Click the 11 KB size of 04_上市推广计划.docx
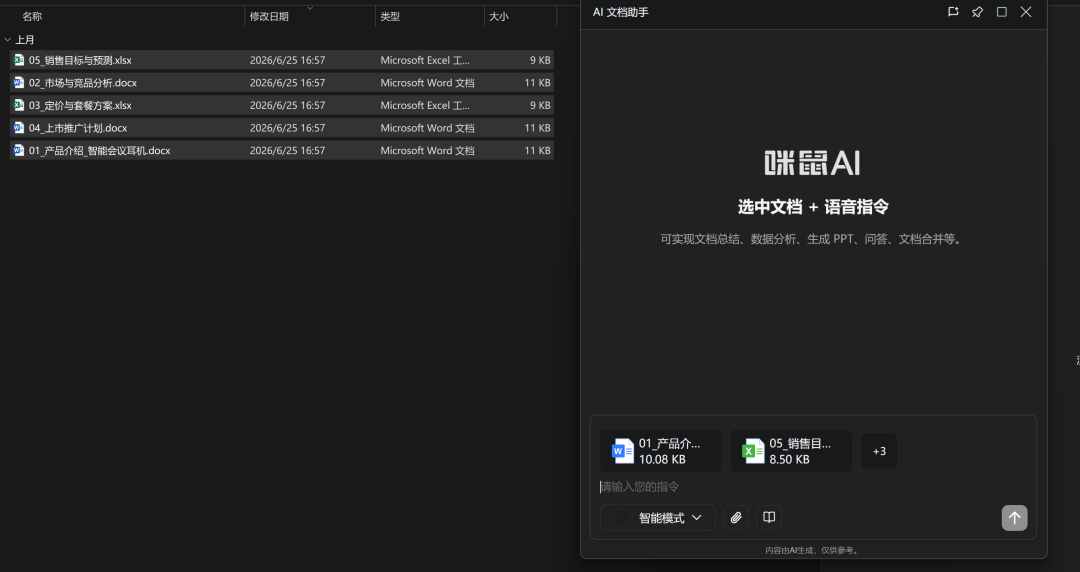1080x572 pixels. click(x=537, y=128)
